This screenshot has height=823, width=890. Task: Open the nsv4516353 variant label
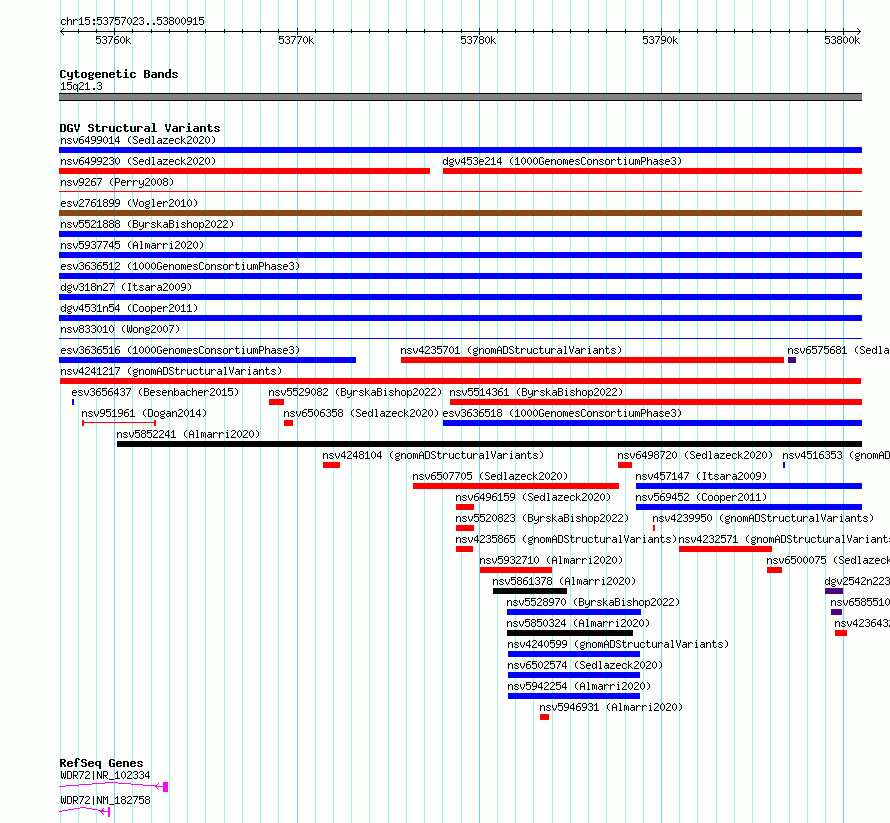836,455
